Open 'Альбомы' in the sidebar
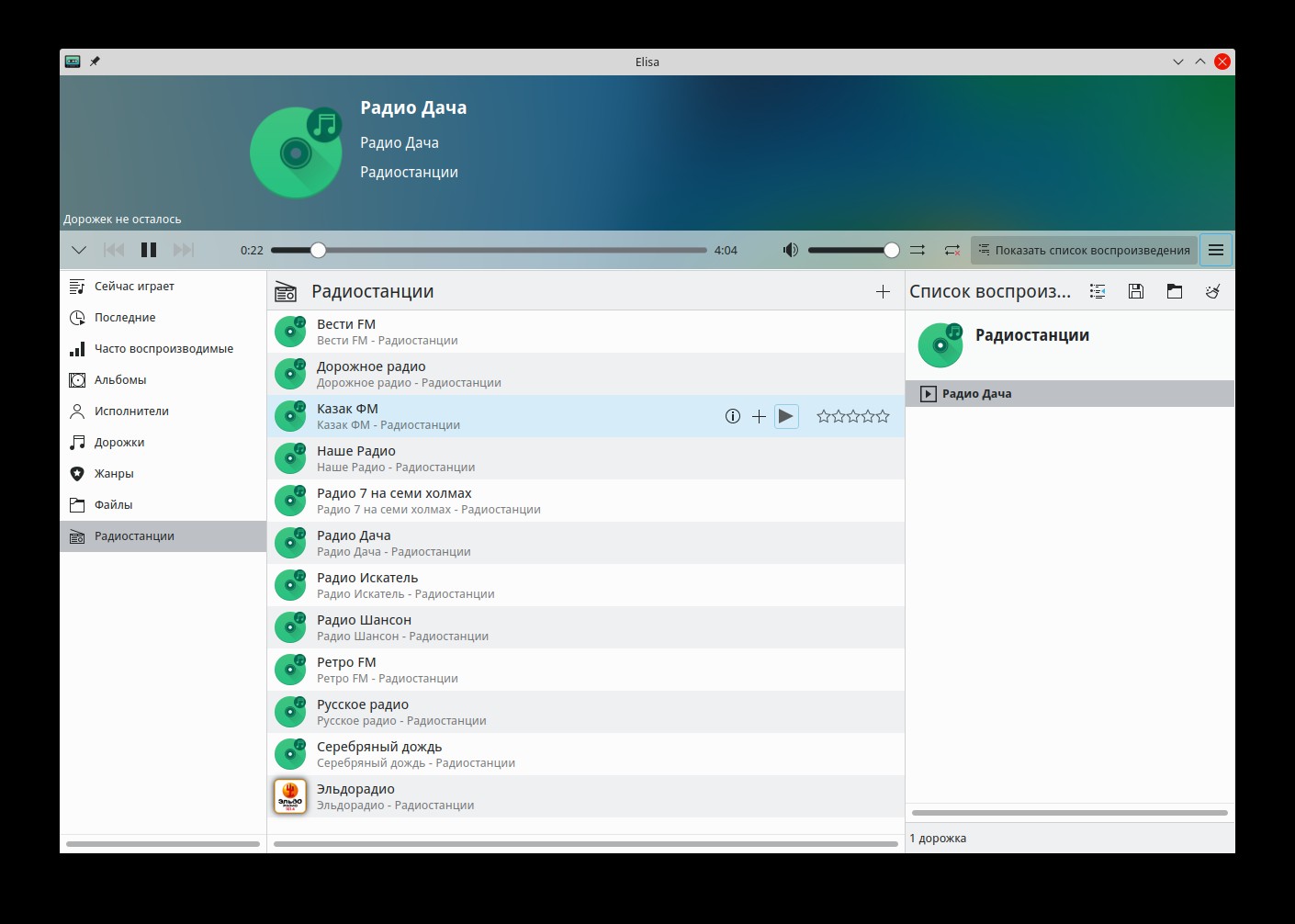Screen dimensions: 1295x924 (x=163, y=380)
